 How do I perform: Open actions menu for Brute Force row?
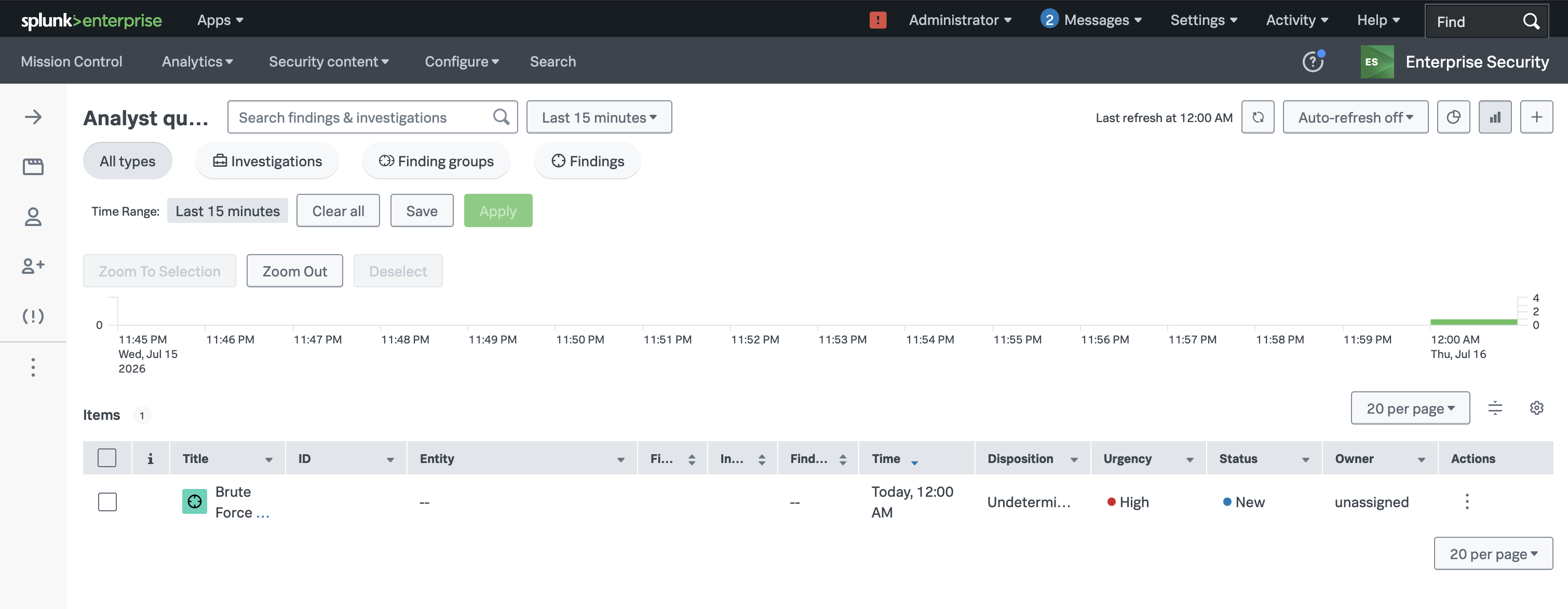tap(1466, 501)
